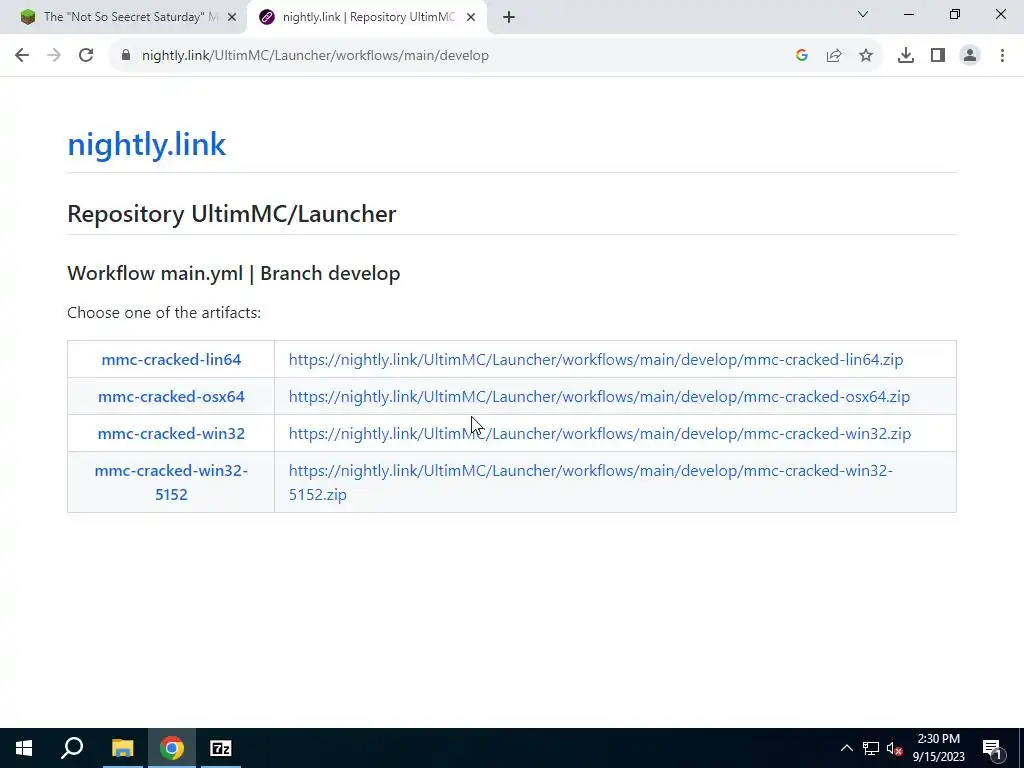Image resolution: width=1024 pixels, height=768 pixels.
Task: Open the mmc-cracked-win32-5152 artifact link
Action: [x=171, y=482]
